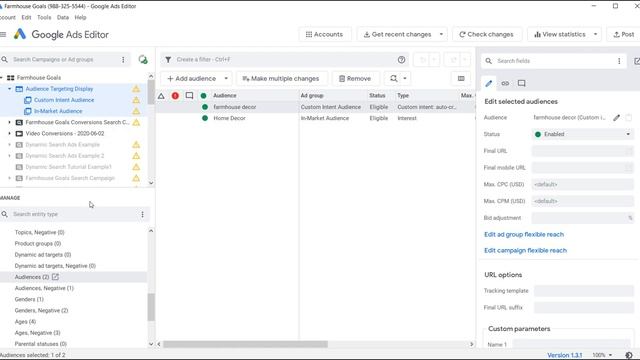
Task: Select the Home Decor audience row
Action: click(315, 118)
